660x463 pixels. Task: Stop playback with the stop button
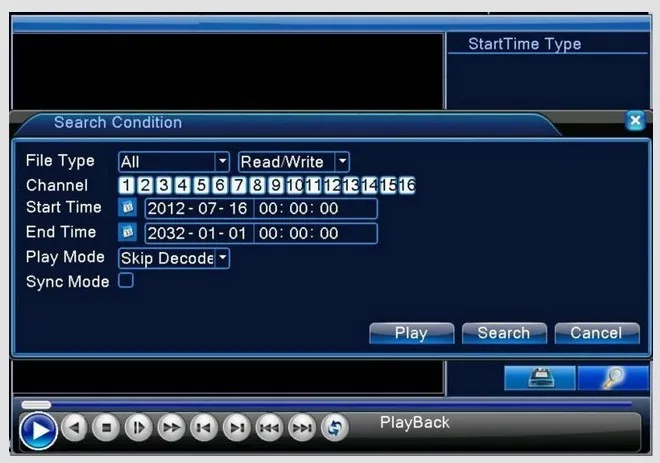tap(106, 428)
